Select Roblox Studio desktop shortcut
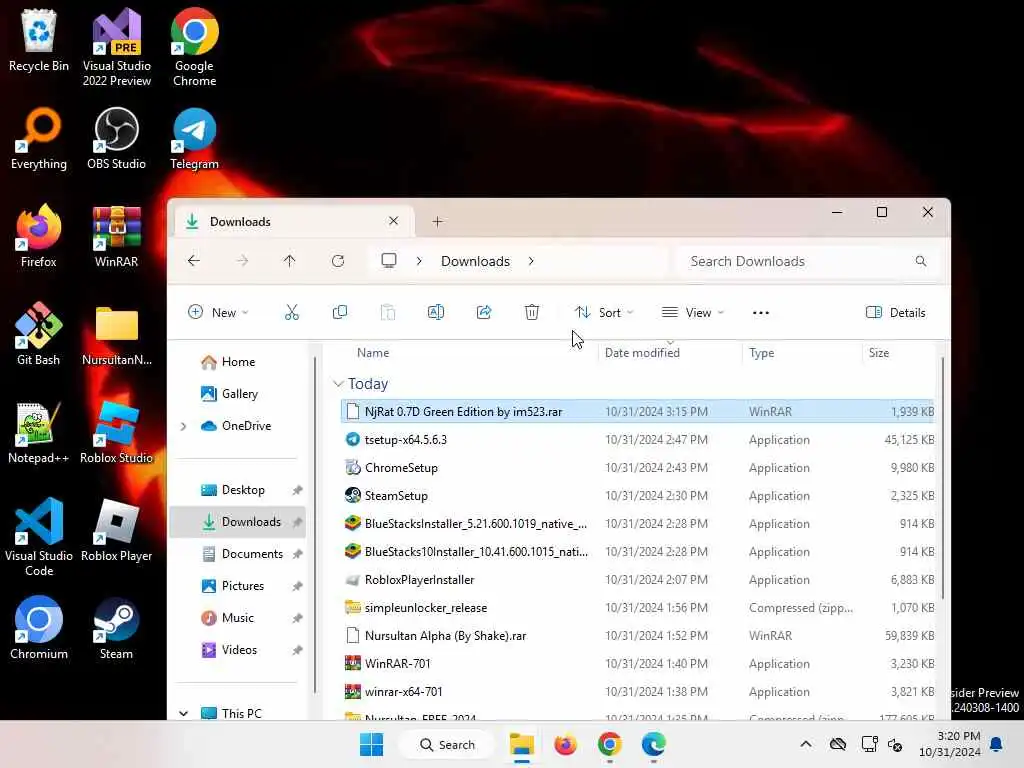 (116, 432)
